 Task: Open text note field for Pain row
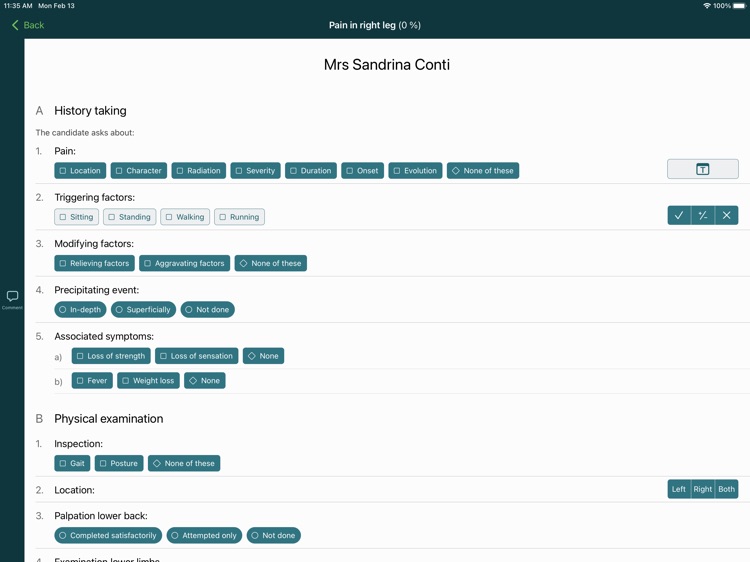[x=702, y=169]
